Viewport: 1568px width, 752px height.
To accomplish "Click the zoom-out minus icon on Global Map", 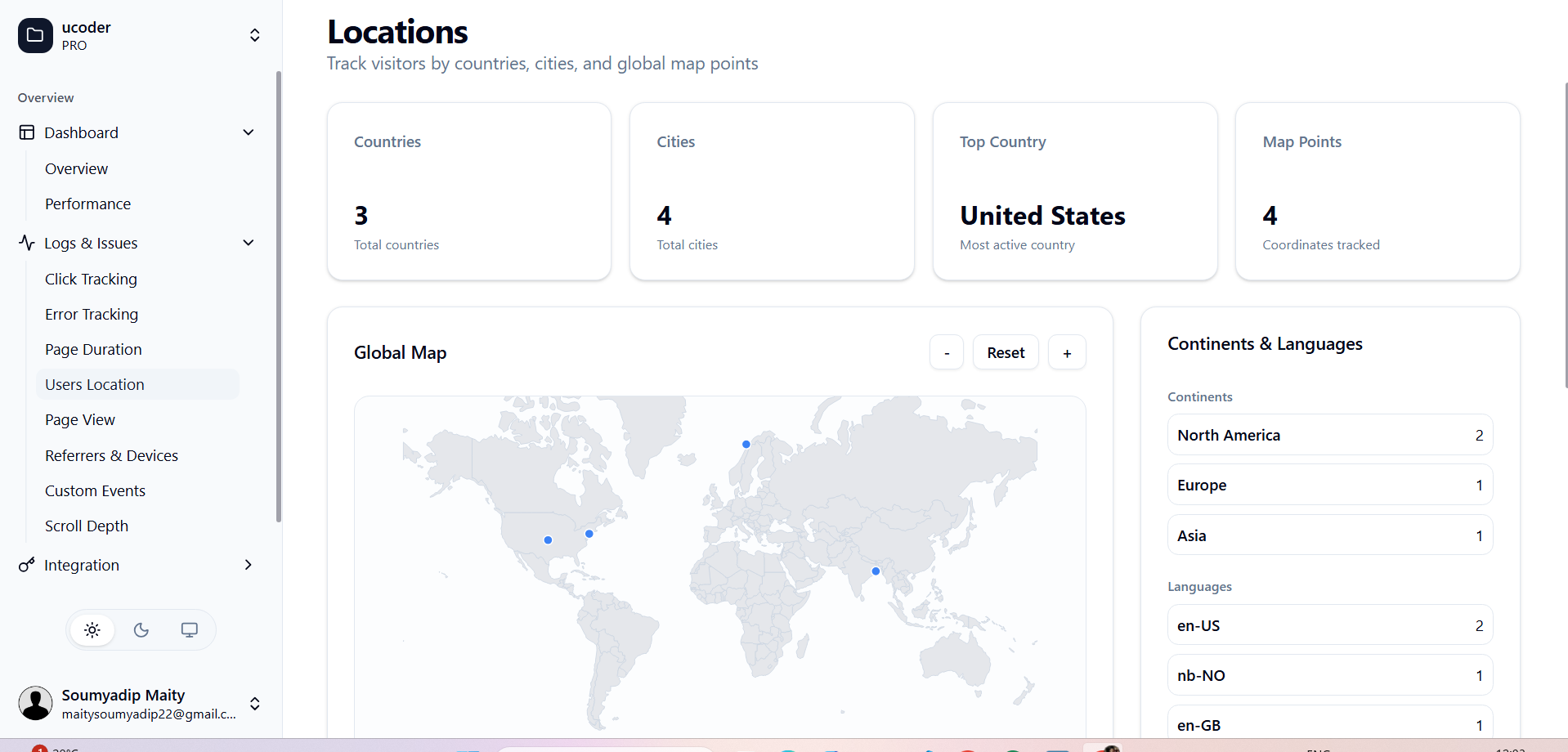I will 946,352.
